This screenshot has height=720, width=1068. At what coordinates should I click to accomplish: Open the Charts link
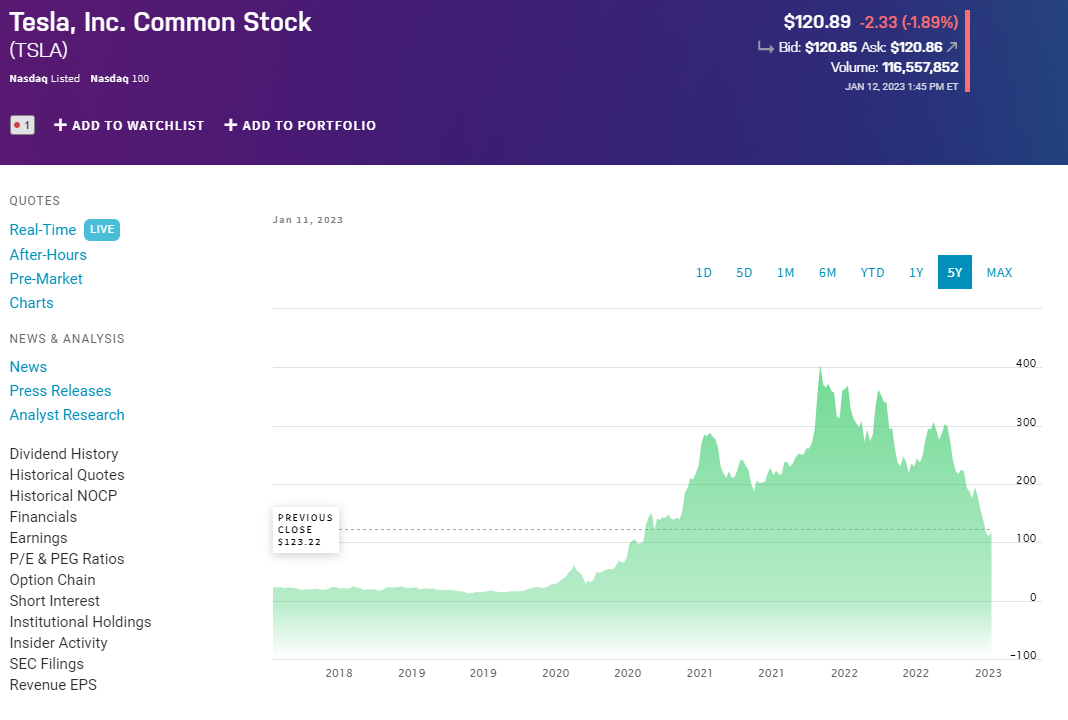tap(31, 302)
